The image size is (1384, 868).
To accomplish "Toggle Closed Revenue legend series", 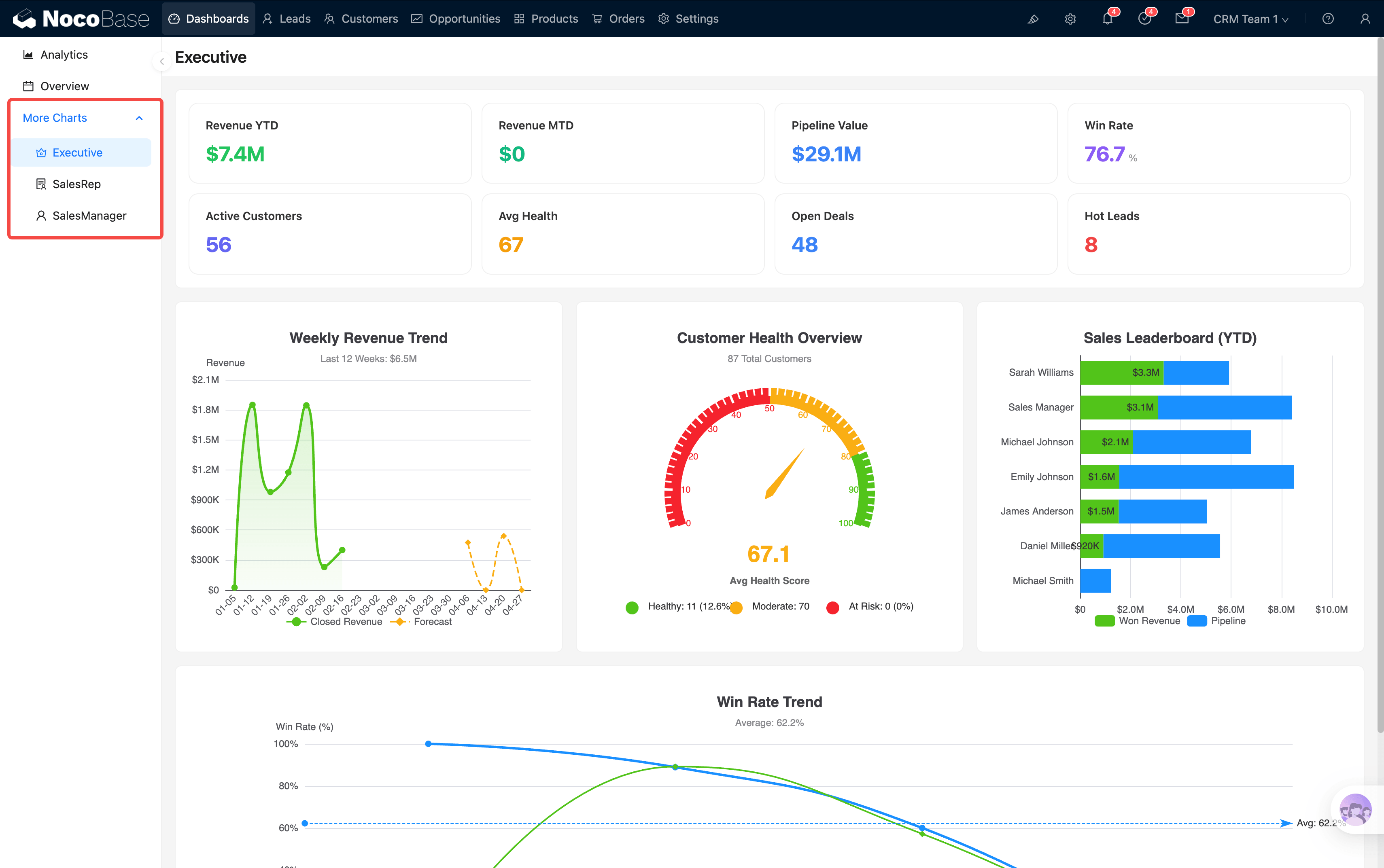I will [x=334, y=622].
